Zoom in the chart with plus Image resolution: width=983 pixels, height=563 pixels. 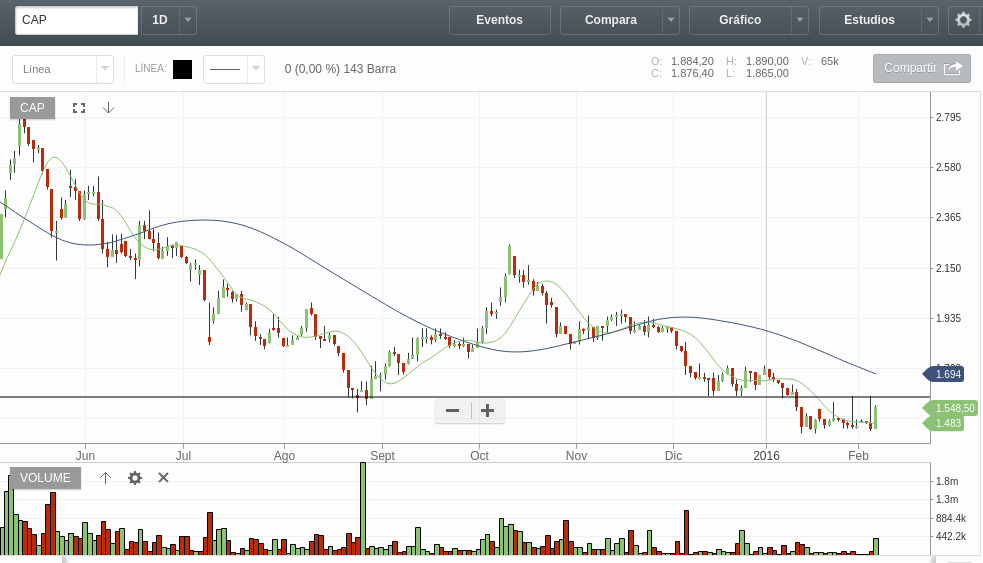(x=487, y=410)
